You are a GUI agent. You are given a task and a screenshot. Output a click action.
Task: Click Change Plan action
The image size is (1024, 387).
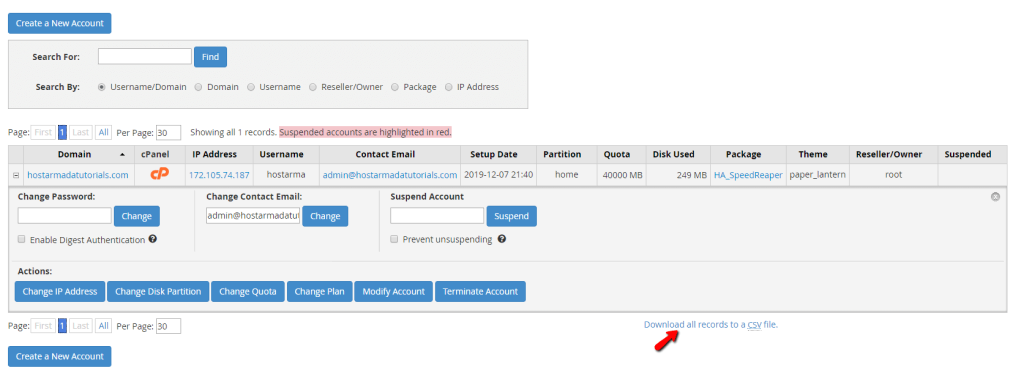[x=319, y=292]
